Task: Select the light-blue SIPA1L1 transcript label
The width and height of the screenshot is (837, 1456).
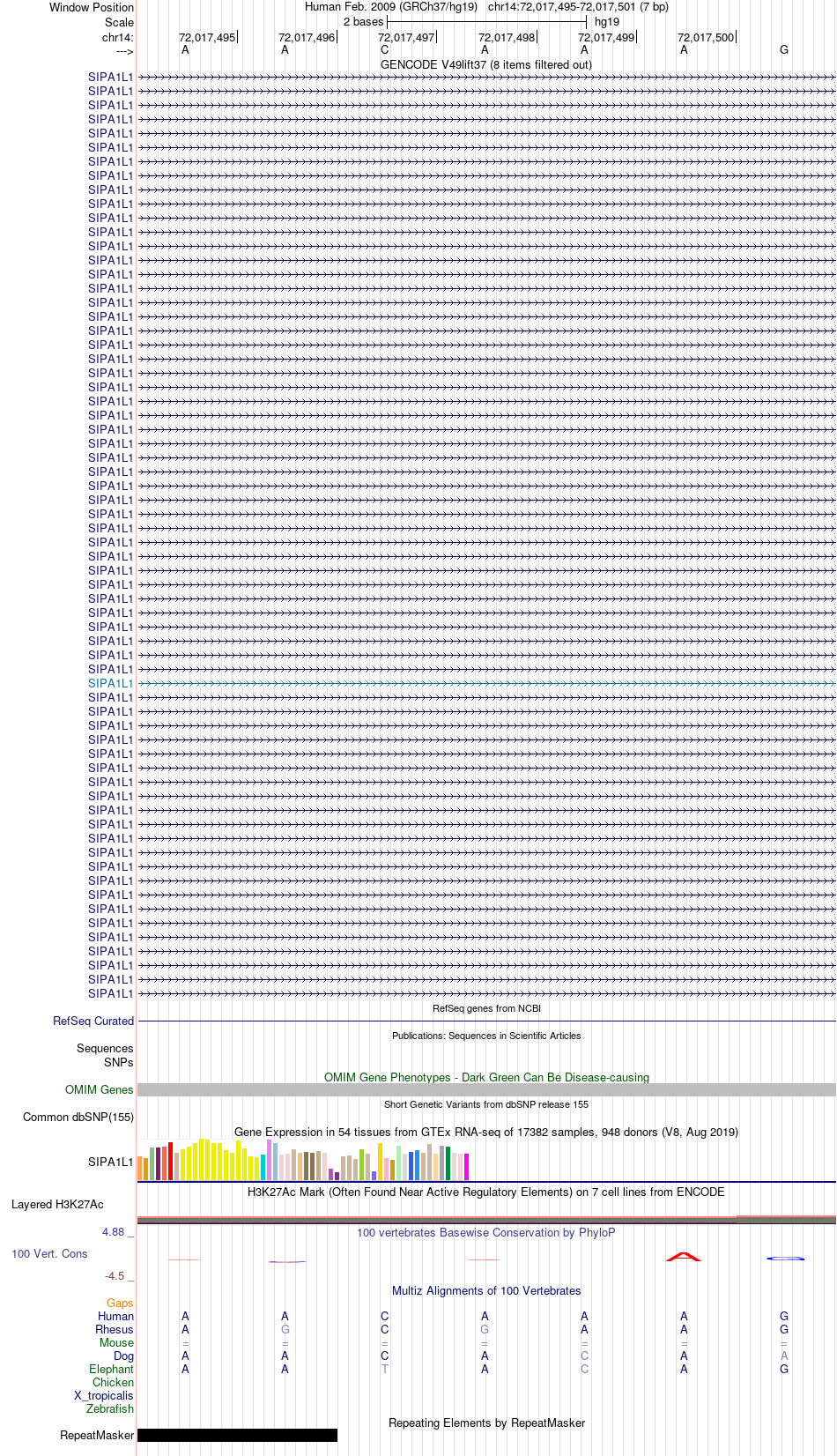Action: click(110, 683)
